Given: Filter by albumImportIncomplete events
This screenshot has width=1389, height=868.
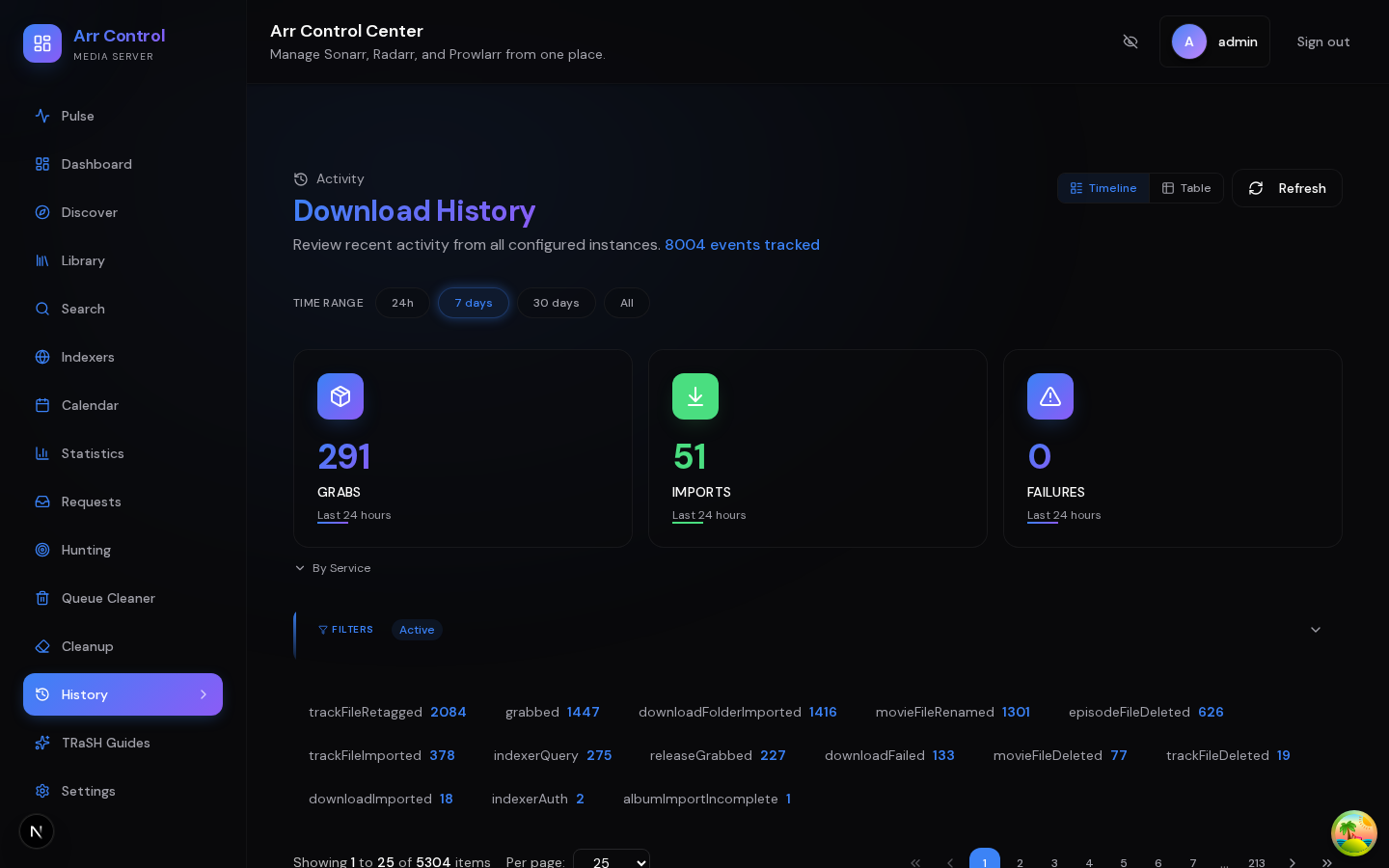Looking at the screenshot, I should tap(707, 799).
